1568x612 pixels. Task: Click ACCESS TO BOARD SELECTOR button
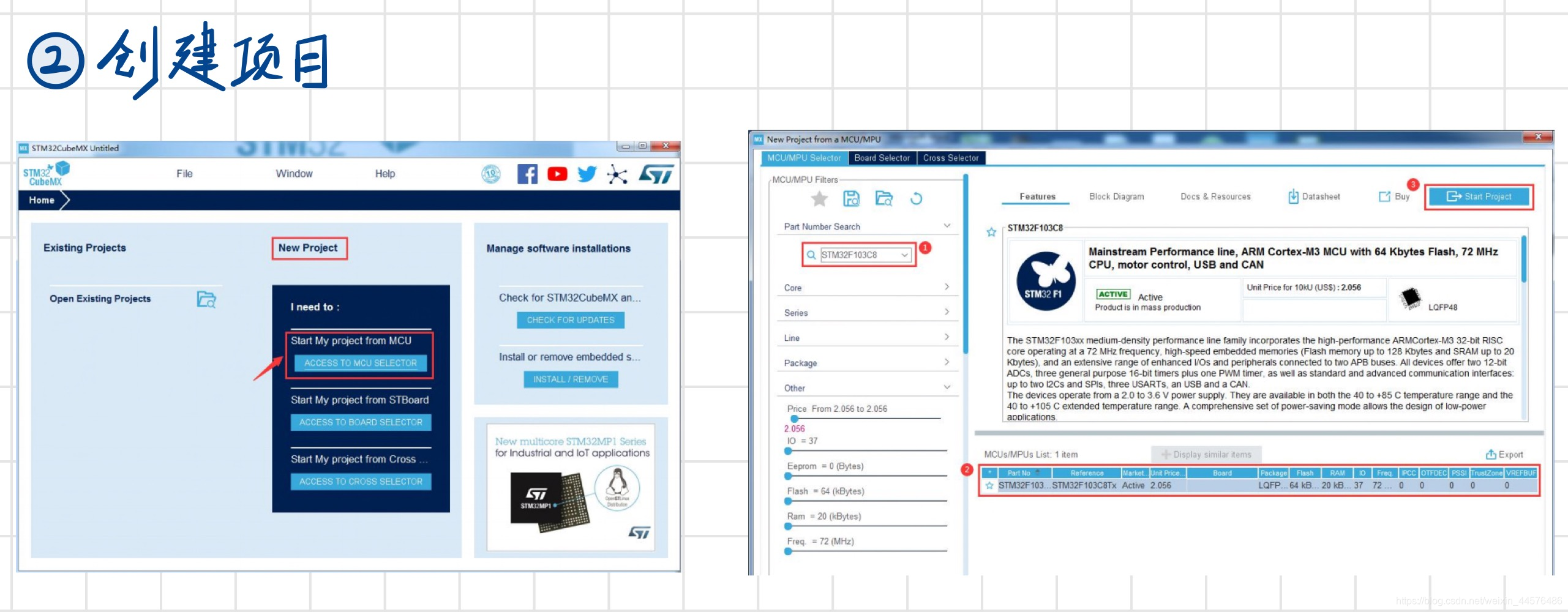pyautogui.click(x=361, y=422)
